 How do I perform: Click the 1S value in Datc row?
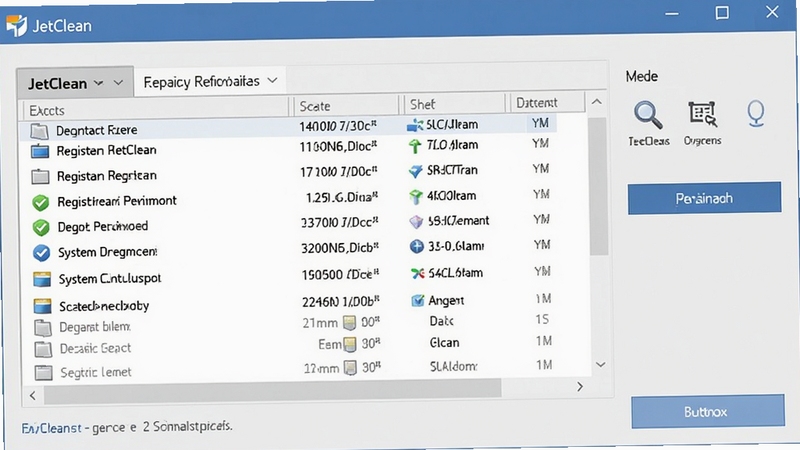(542, 319)
